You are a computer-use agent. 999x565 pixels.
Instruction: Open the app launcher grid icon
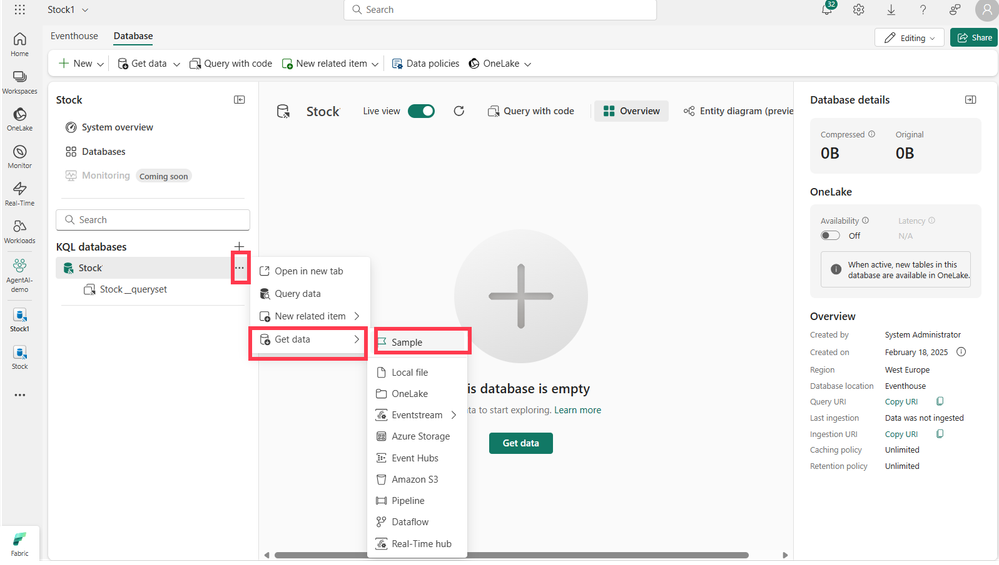click(20, 10)
